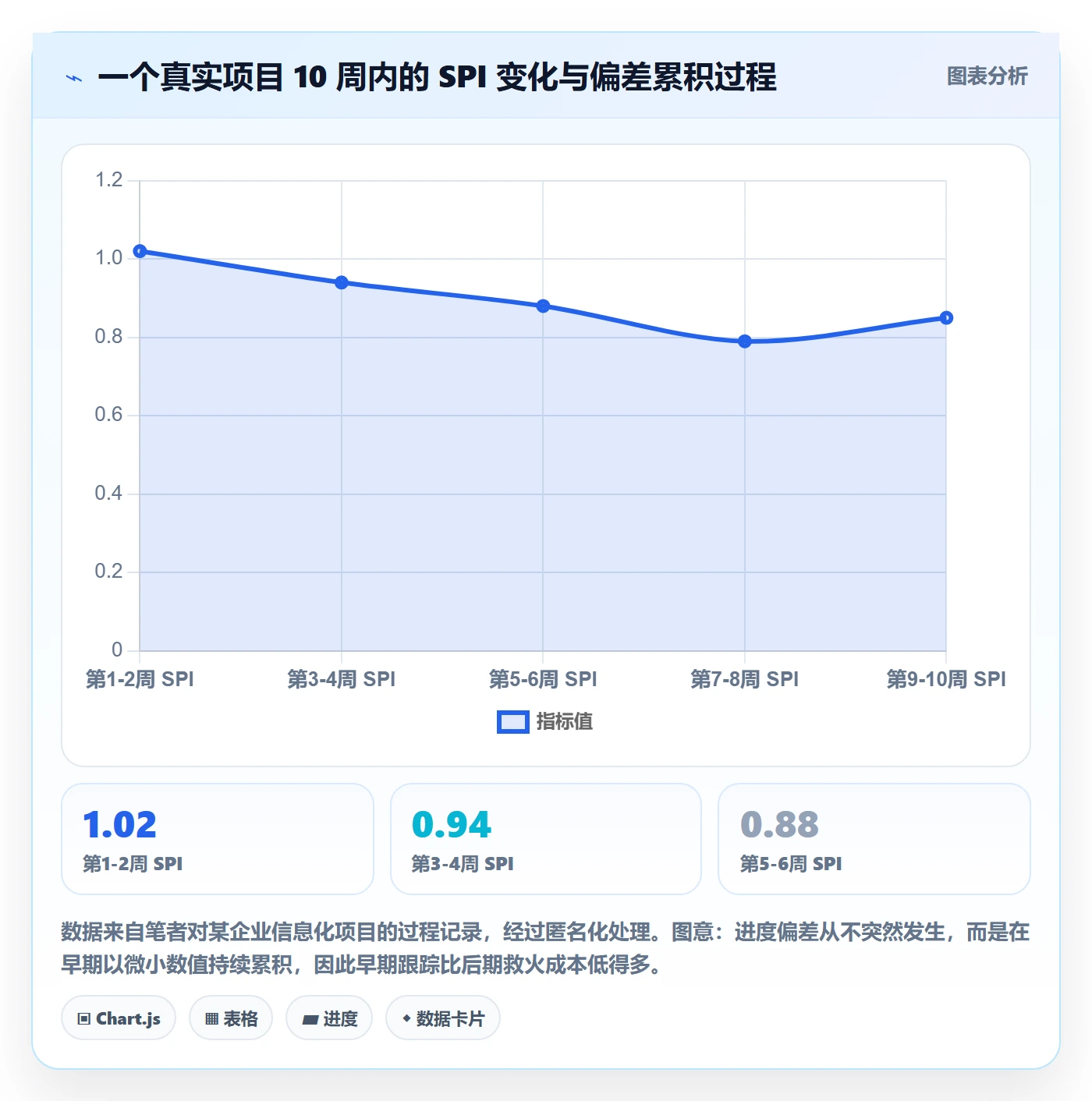1092x1101 pixels.
Task: Click the lightning bolt icon beside the title
Action: [x=74, y=78]
